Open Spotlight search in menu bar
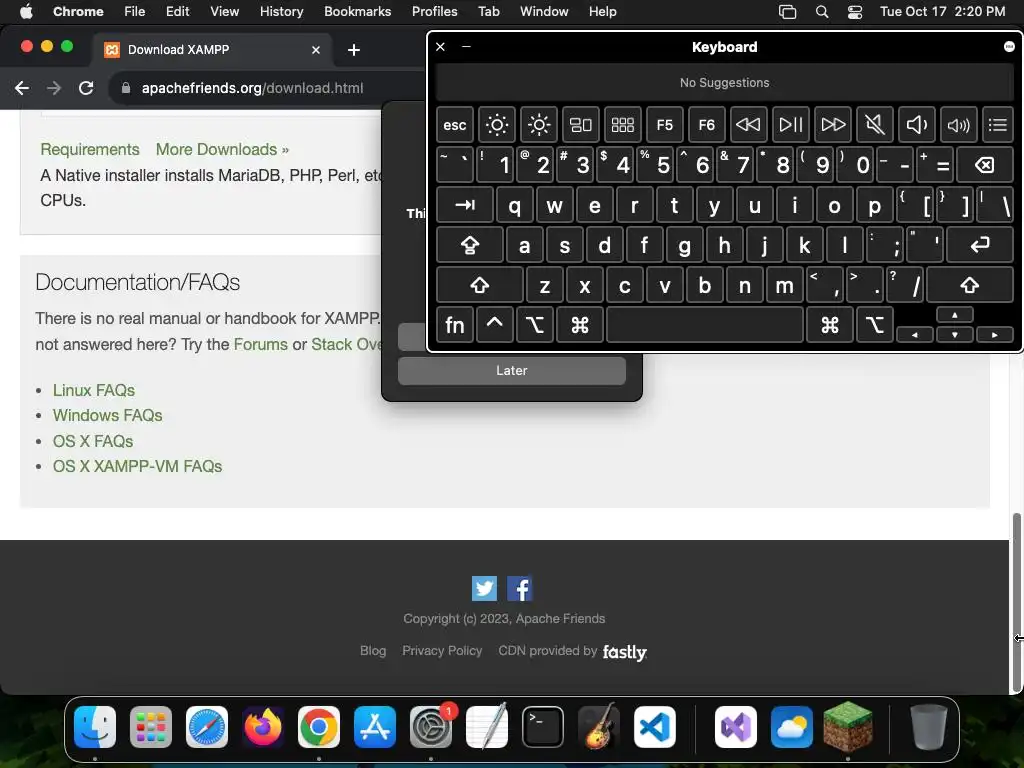 click(x=822, y=12)
